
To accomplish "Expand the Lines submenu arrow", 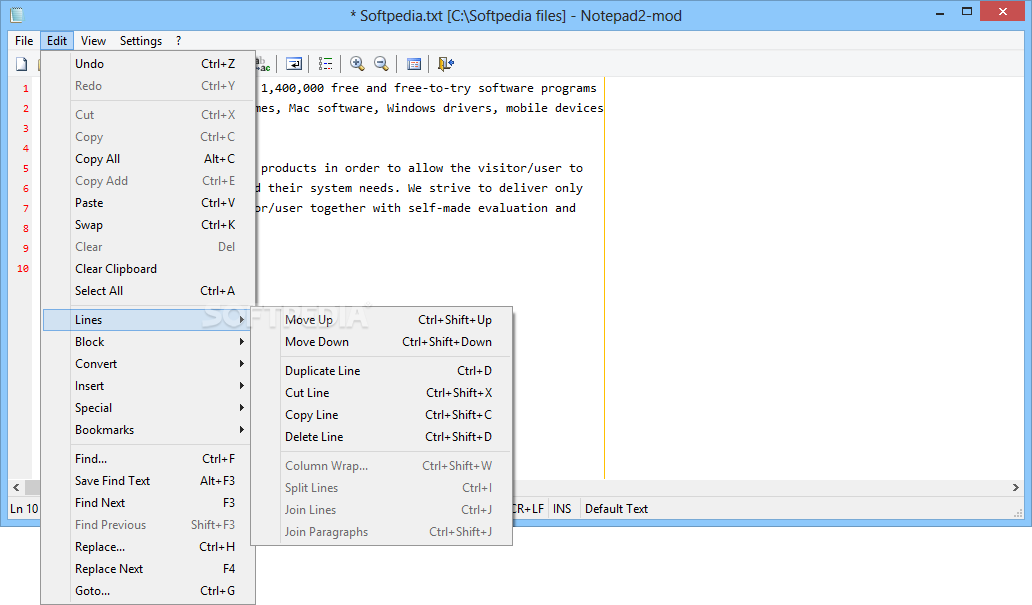I will (x=242, y=320).
